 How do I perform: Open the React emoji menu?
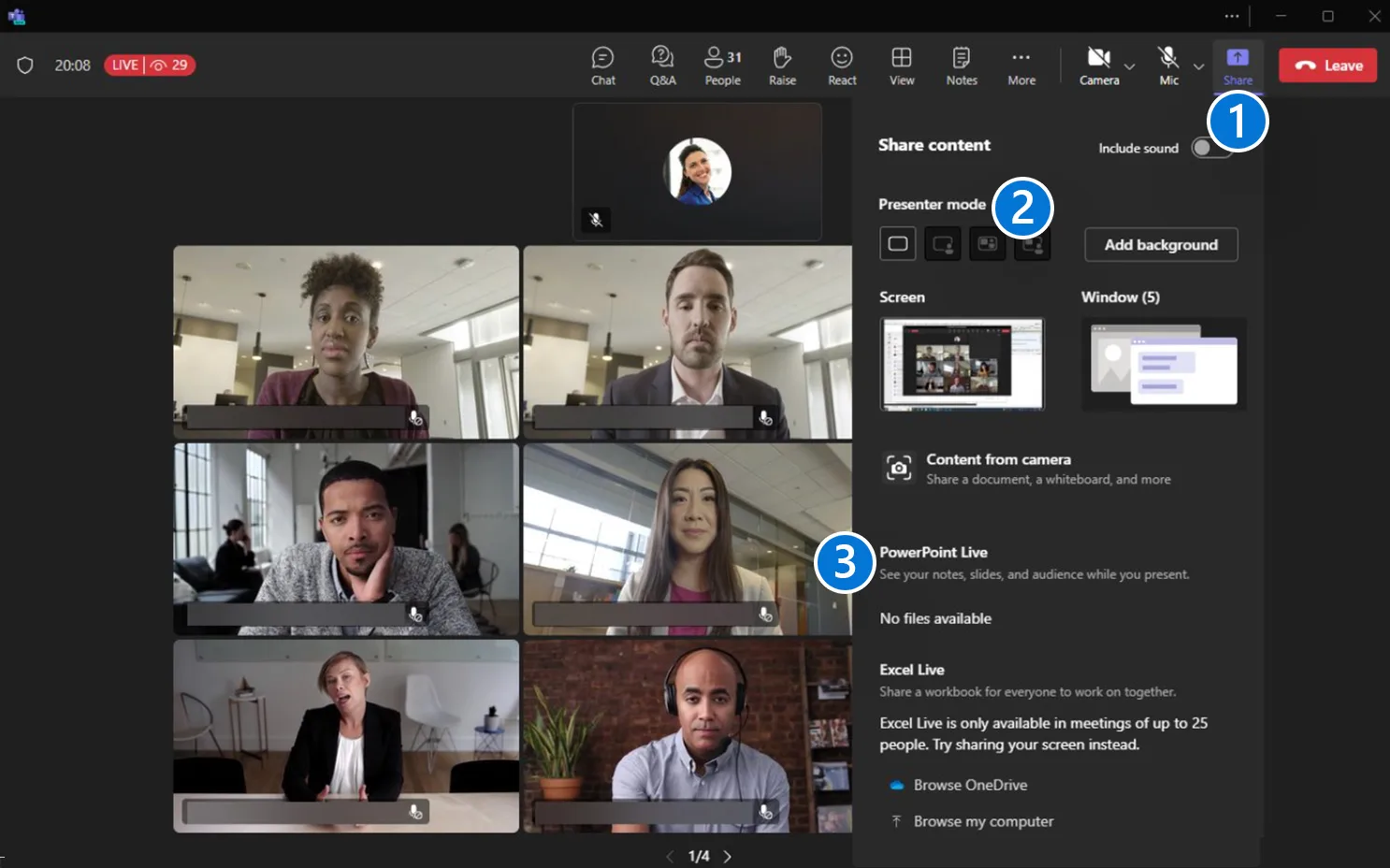(842, 65)
